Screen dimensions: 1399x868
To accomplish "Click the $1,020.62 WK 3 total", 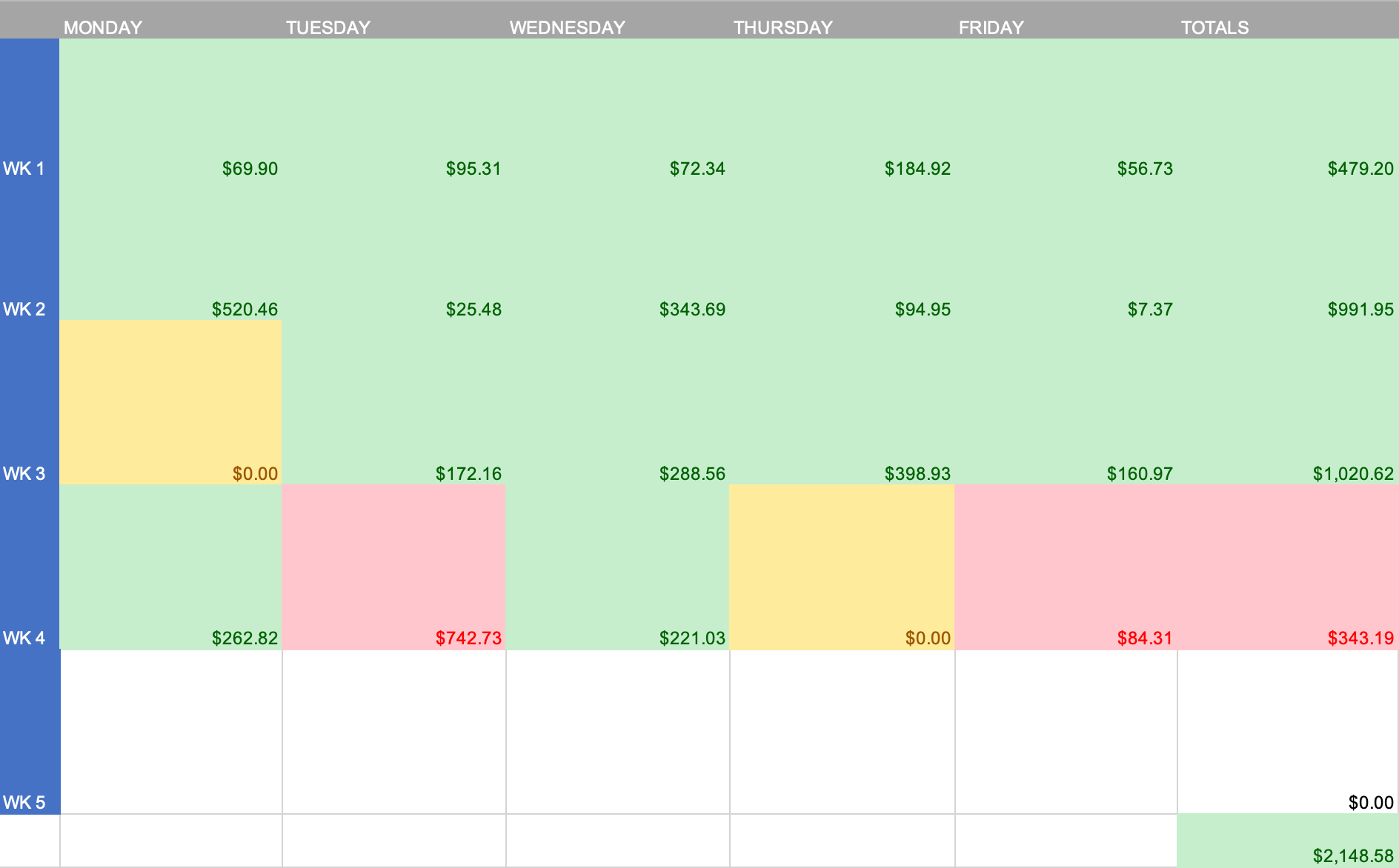I will (x=1353, y=474).
